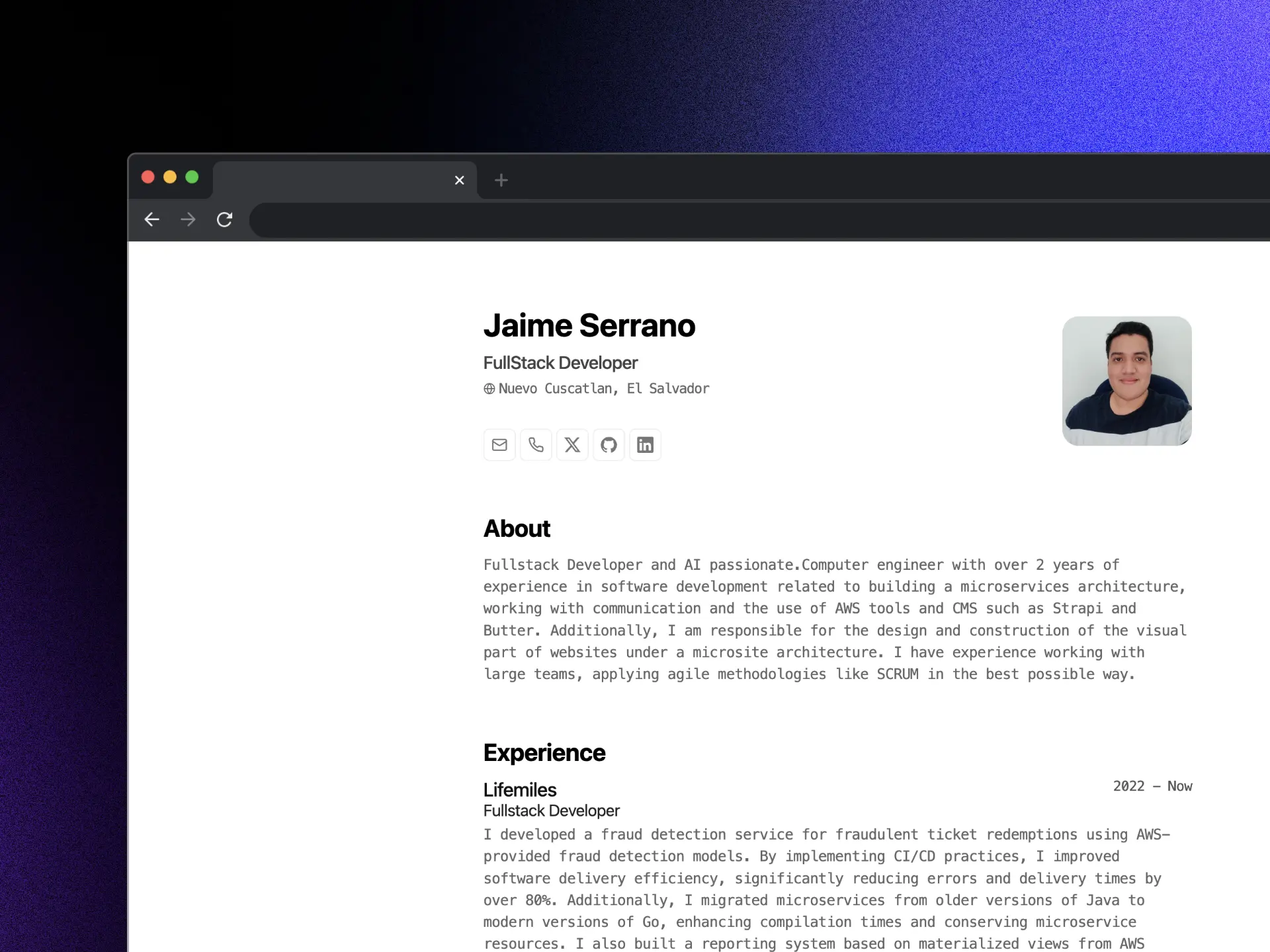Click the Nuevo Cuscatlan, El Salvador text
1270x952 pixels.
pos(603,389)
